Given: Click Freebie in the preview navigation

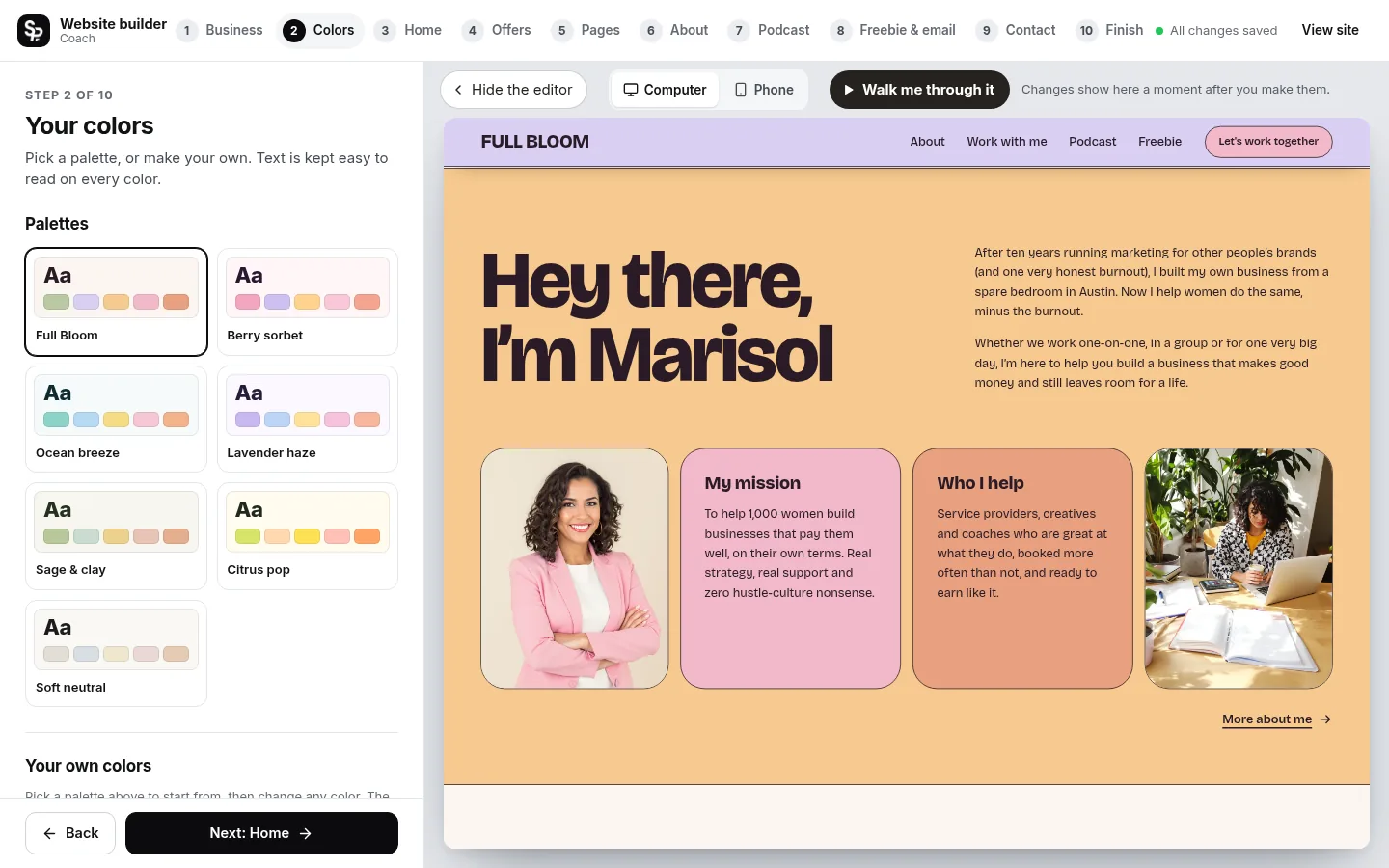Looking at the screenshot, I should click(x=1159, y=142).
